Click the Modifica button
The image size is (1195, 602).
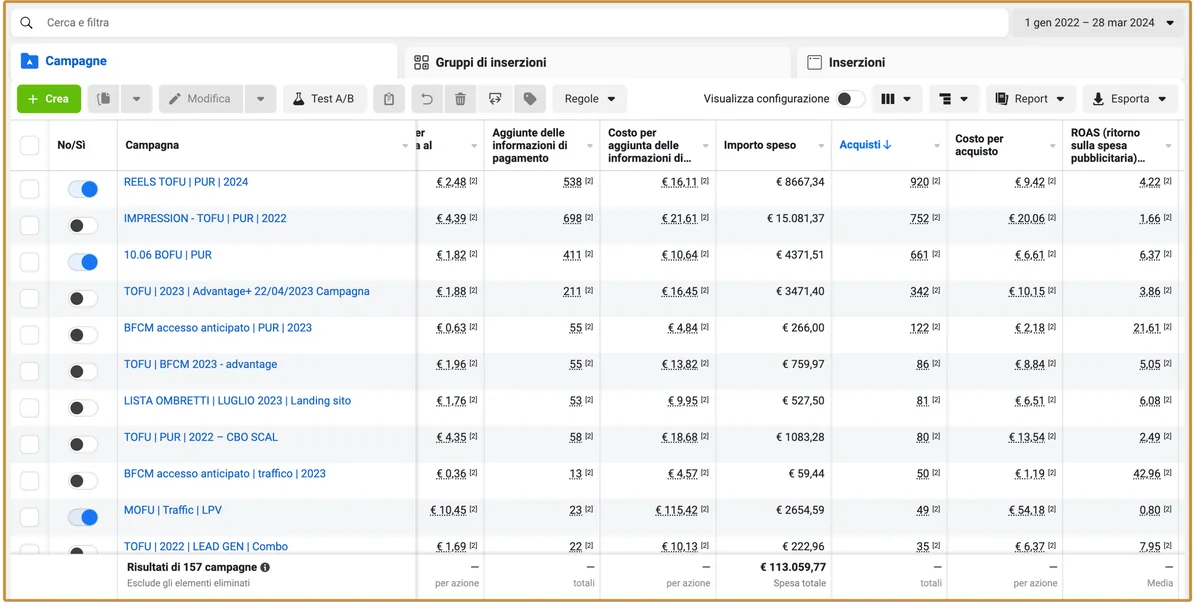click(x=200, y=99)
